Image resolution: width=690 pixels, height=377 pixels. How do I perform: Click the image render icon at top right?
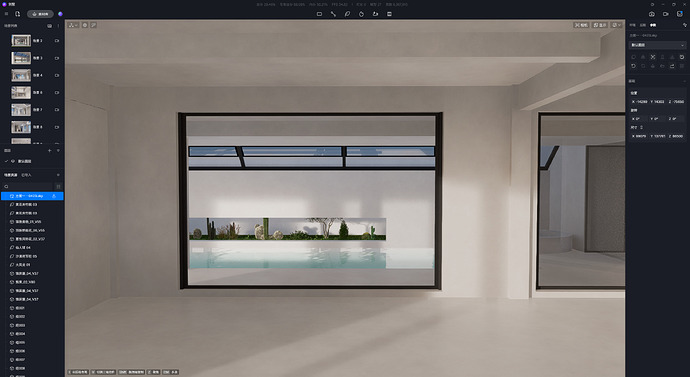(x=679, y=14)
